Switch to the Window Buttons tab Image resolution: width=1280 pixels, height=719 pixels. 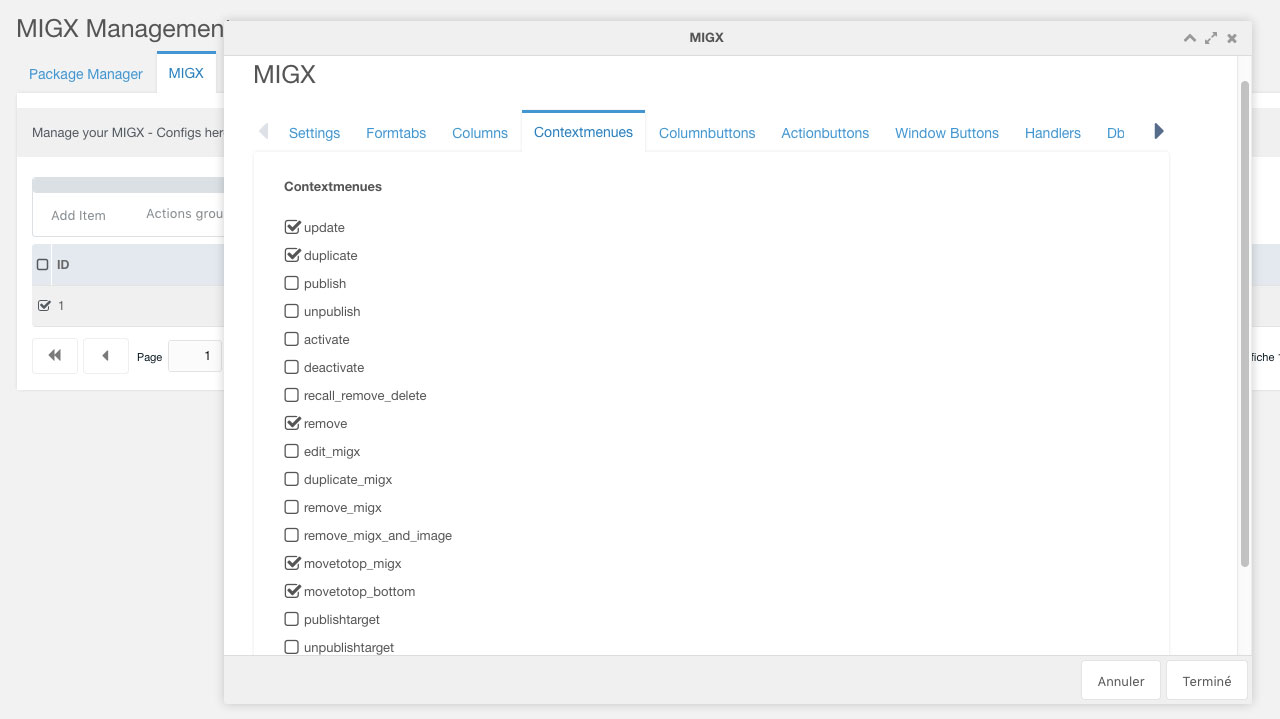click(x=947, y=133)
